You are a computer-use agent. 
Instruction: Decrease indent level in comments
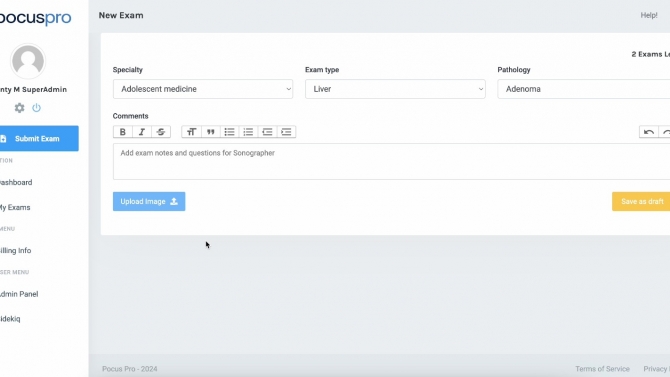point(267,132)
